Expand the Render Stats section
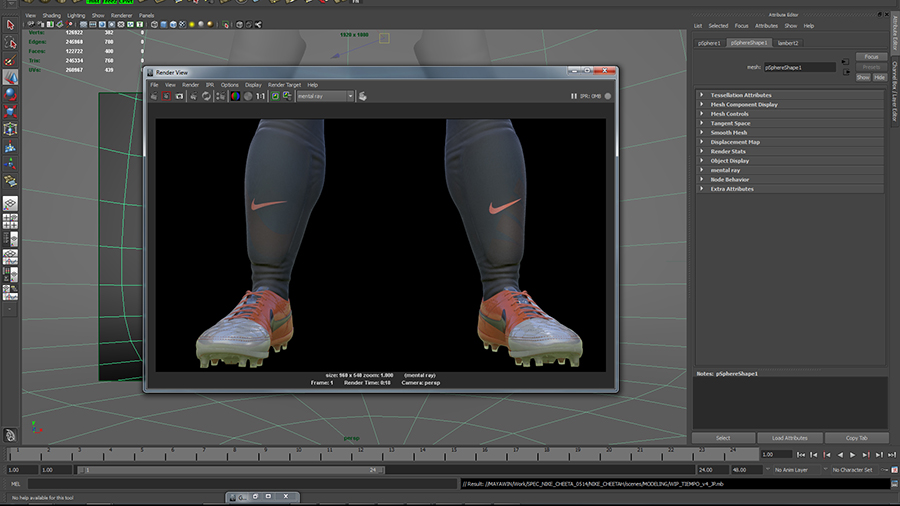 pyautogui.click(x=728, y=151)
